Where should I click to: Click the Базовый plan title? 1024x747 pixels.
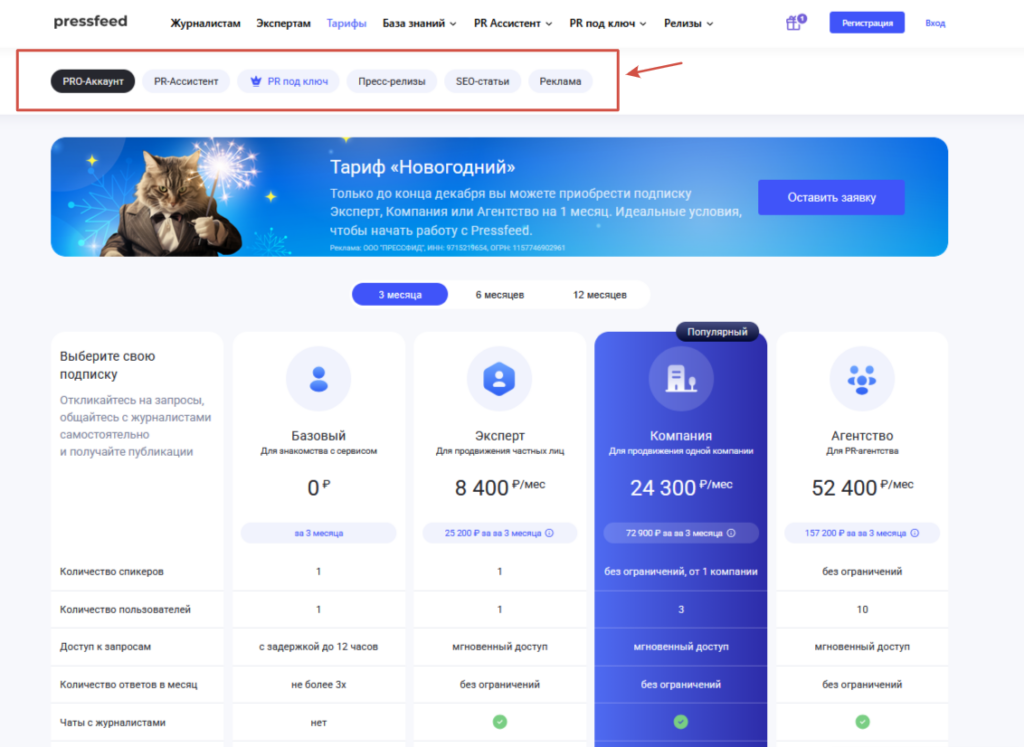319,436
